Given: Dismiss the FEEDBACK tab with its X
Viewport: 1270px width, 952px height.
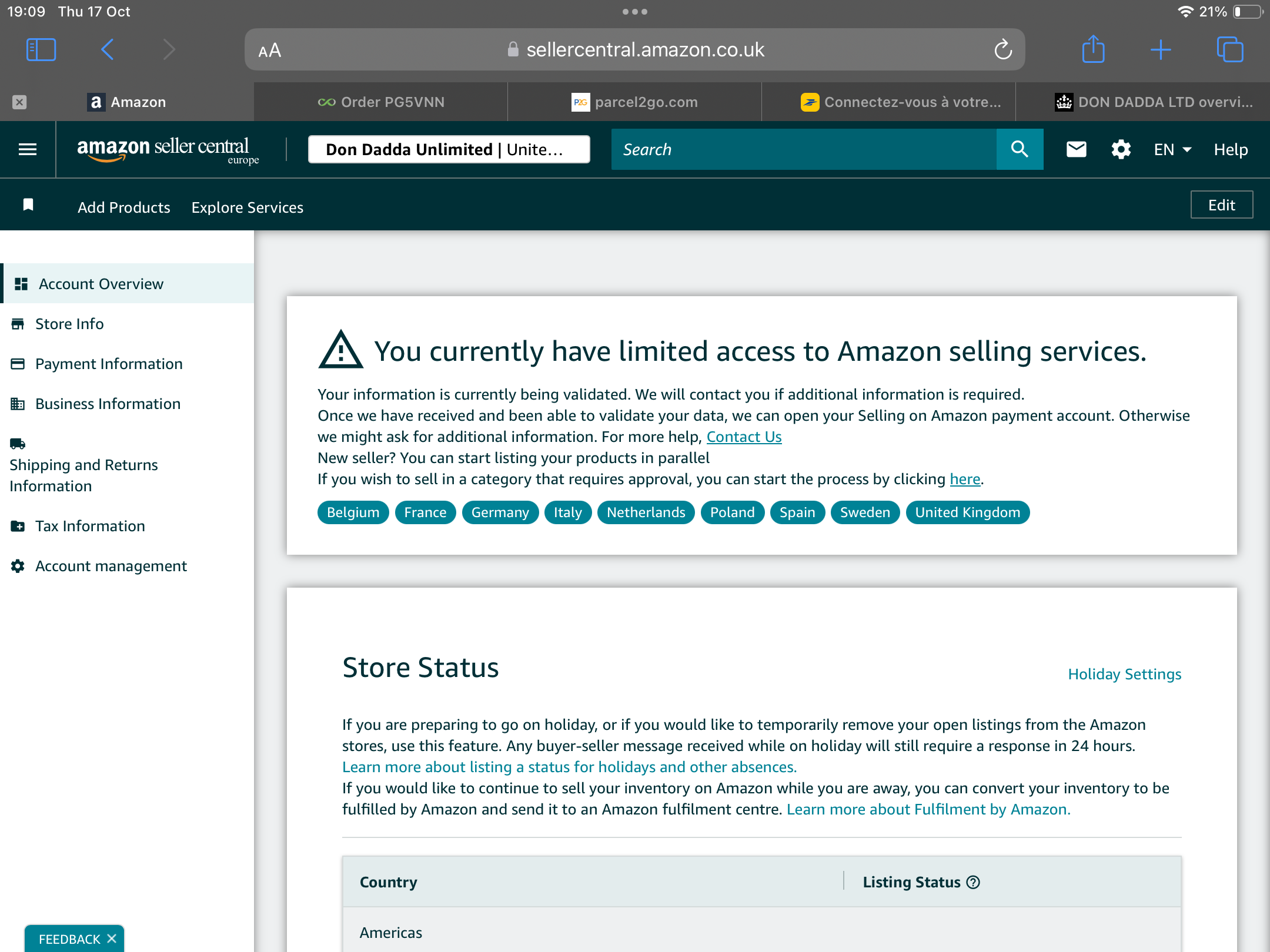Looking at the screenshot, I should pyautogui.click(x=112, y=938).
